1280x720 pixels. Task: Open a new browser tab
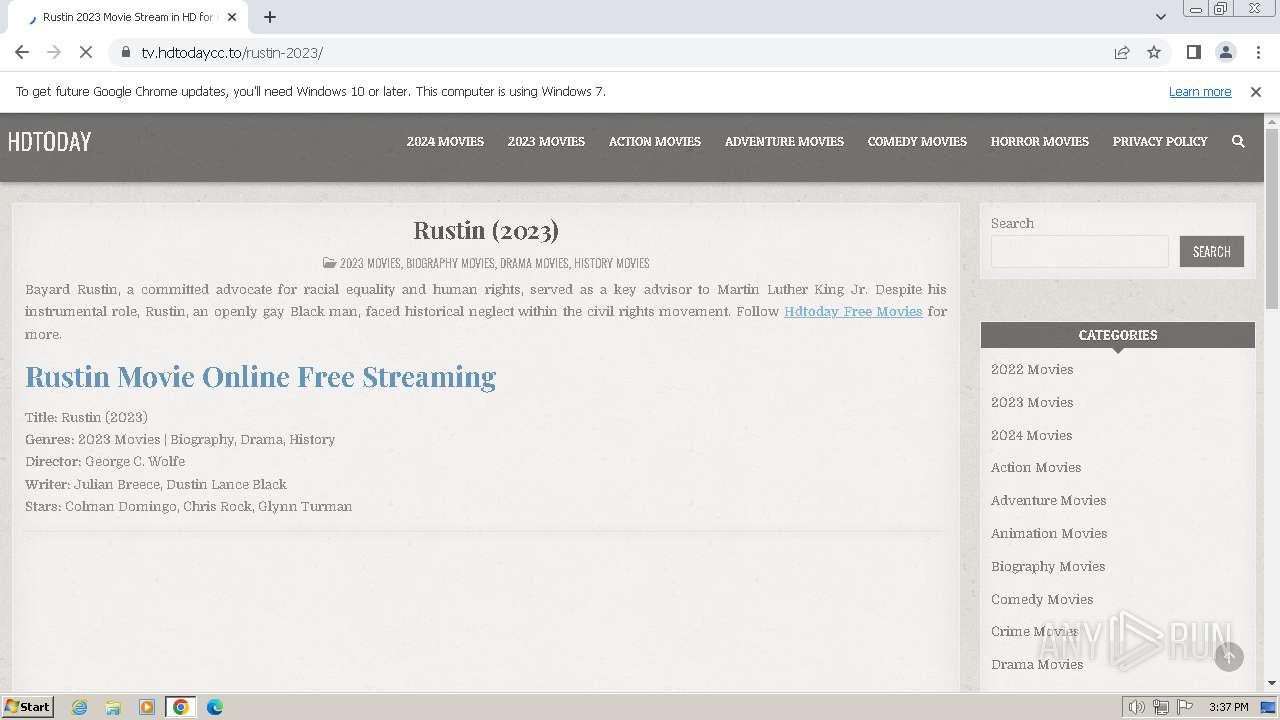(270, 17)
